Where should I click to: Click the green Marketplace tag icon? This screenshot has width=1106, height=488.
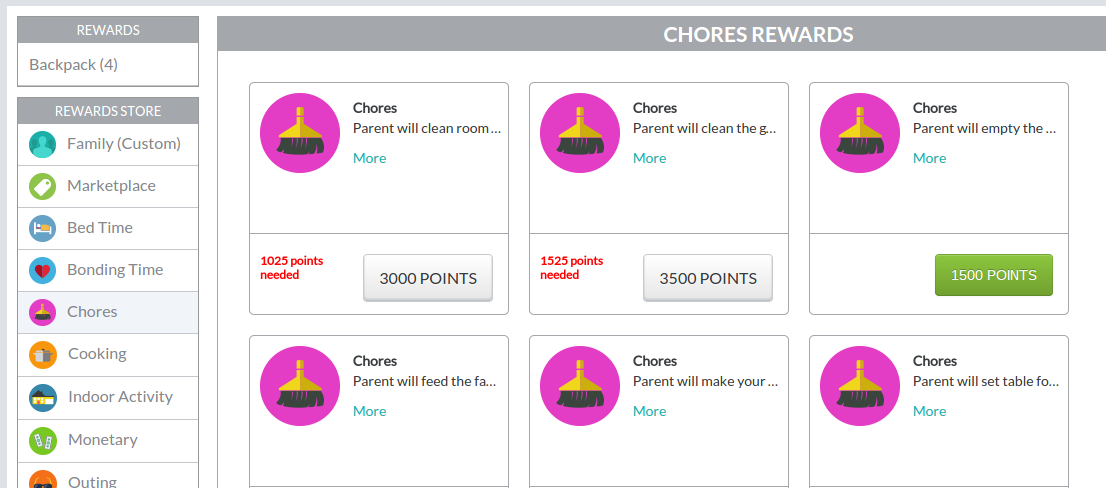[42, 187]
